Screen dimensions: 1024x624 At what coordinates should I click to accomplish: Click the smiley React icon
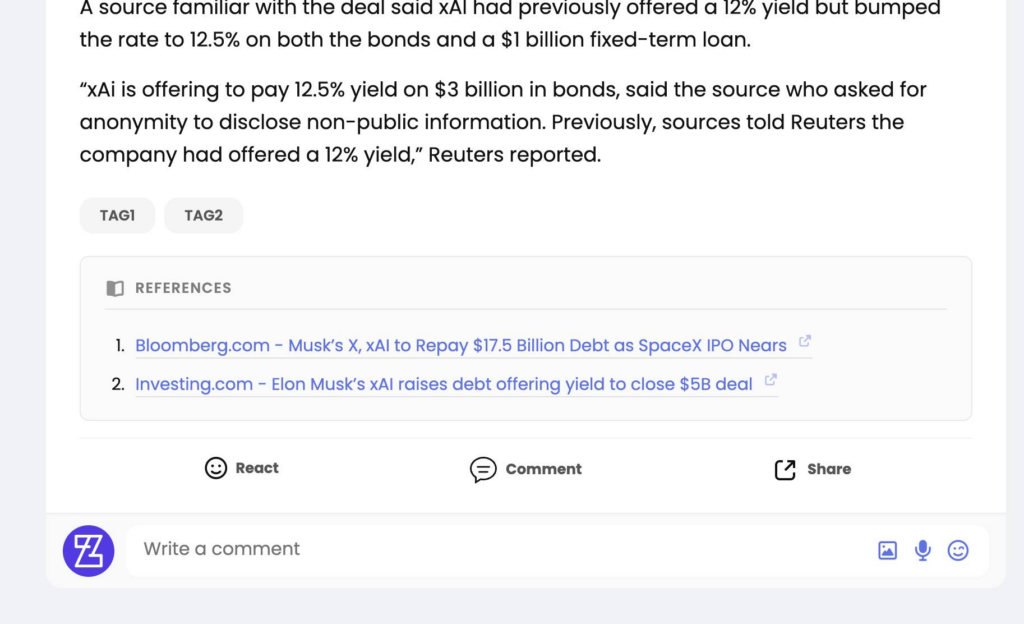pyautogui.click(x=216, y=468)
